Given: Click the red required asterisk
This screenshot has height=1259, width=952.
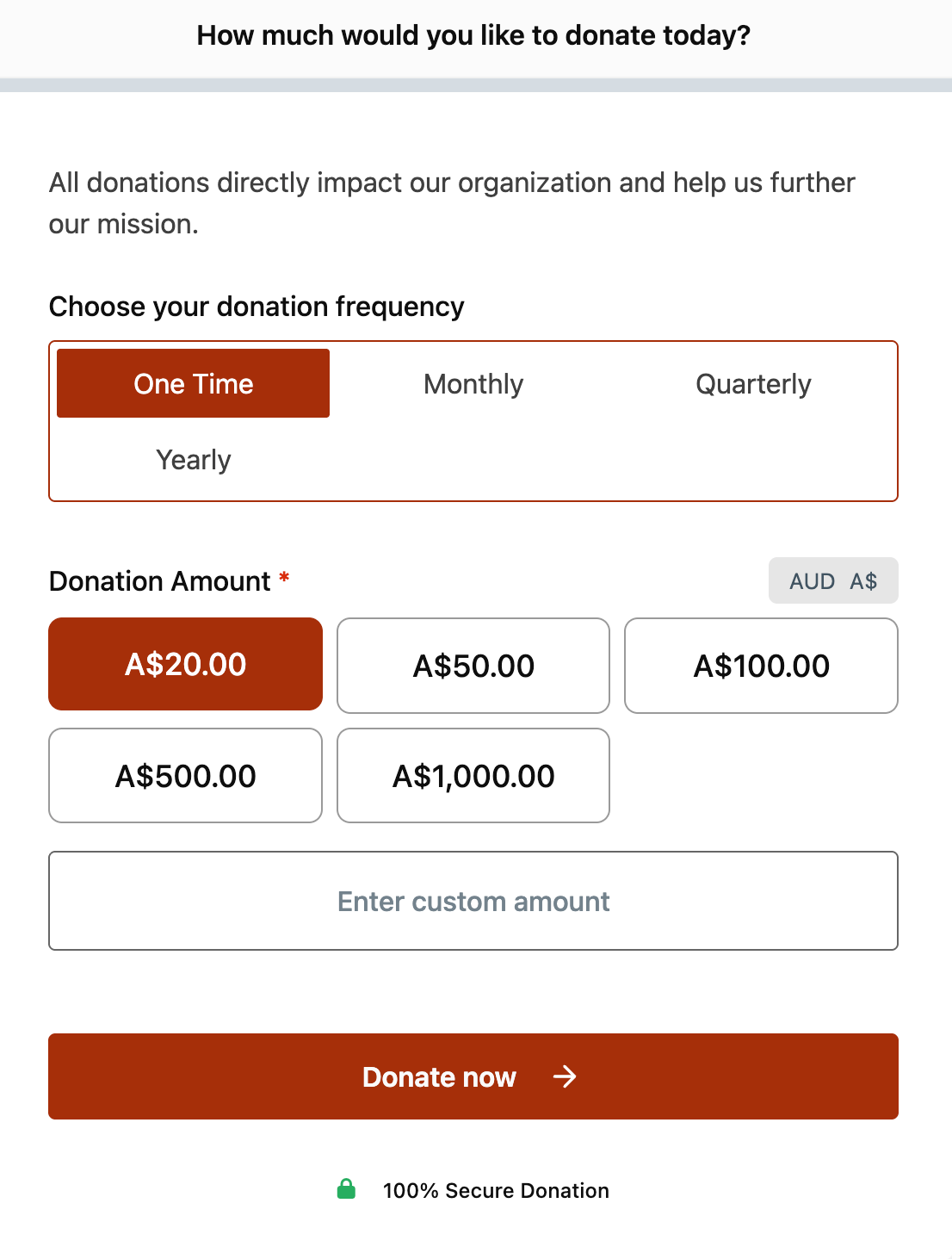Looking at the screenshot, I should (x=284, y=579).
